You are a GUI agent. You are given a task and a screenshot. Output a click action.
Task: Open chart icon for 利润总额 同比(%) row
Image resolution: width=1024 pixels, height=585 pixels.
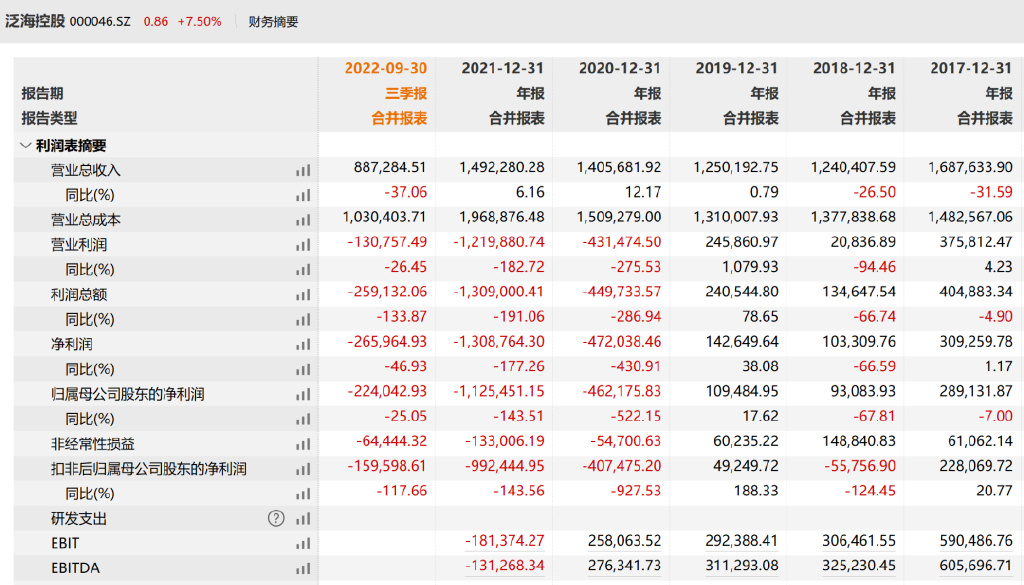[303, 320]
